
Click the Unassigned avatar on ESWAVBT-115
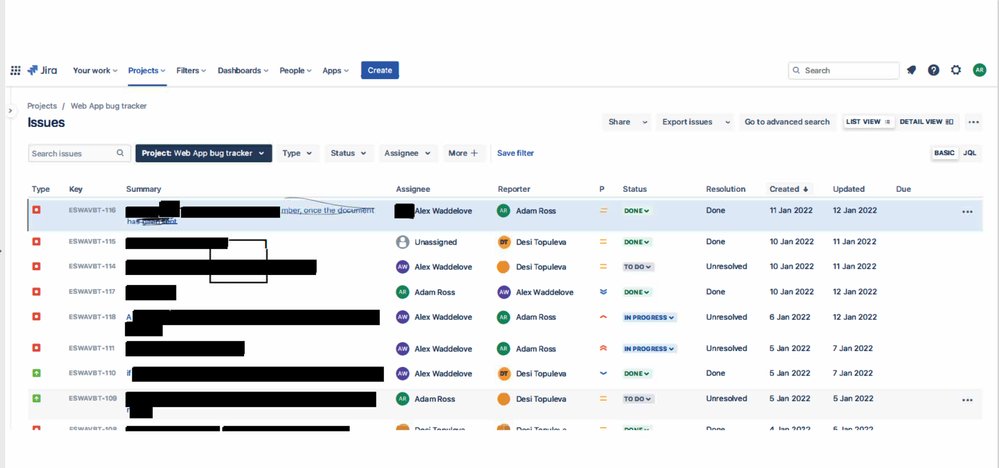pyautogui.click(x=402, y=242)
